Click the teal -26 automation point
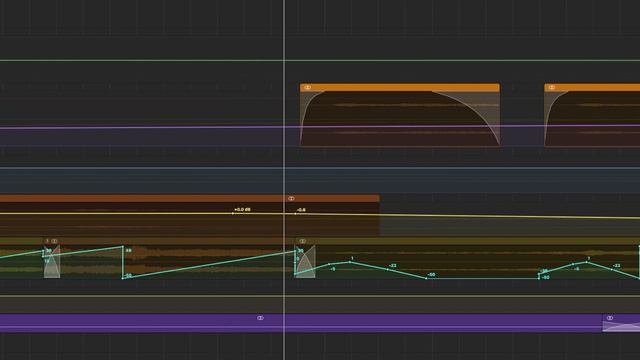This screenshot has width=640, height=360. coord(539,273)
